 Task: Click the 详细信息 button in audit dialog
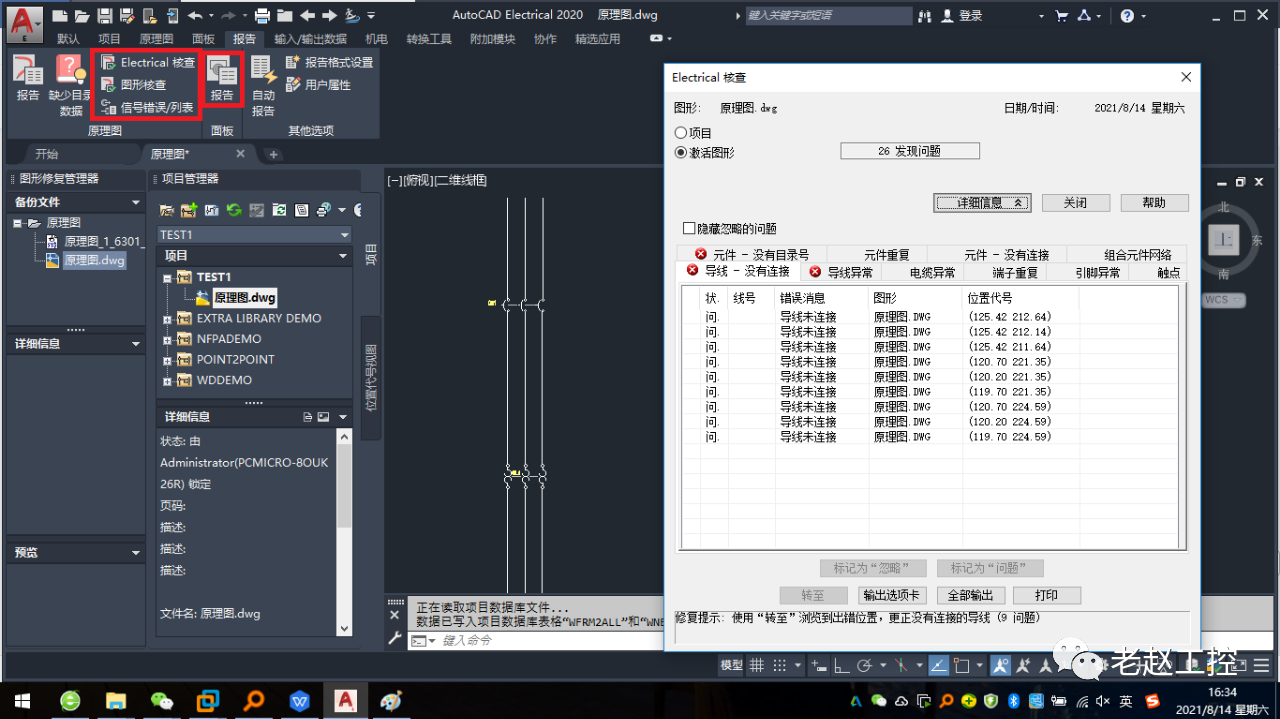982,203
